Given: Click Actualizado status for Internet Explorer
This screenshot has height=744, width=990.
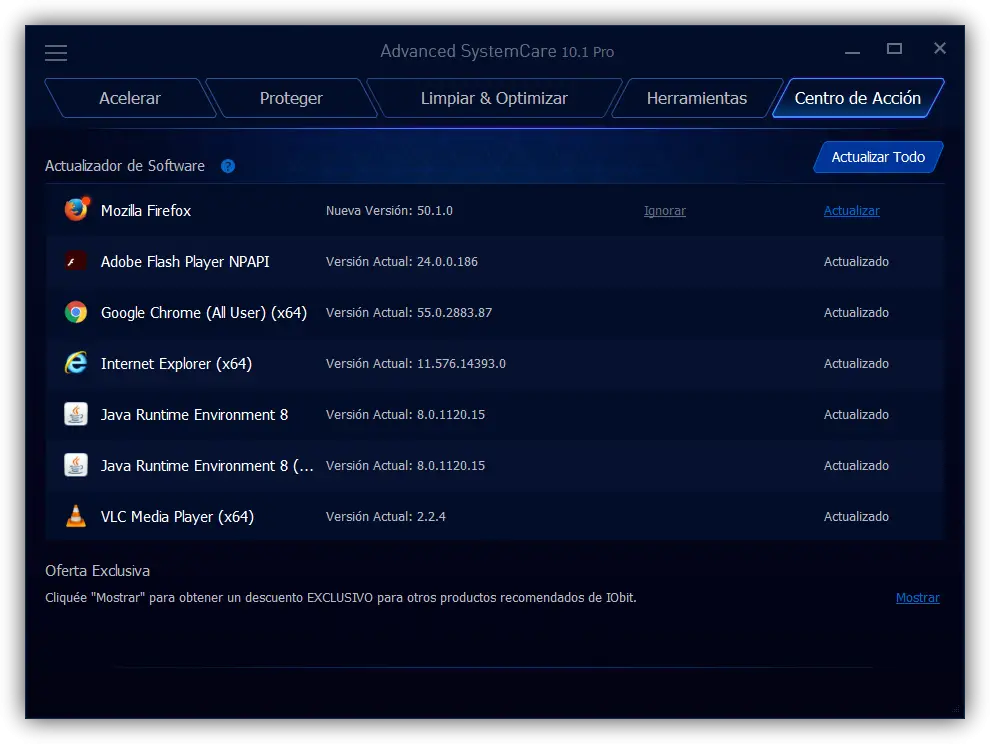Looking at the screenshot, I should click(x=856, y=364).
